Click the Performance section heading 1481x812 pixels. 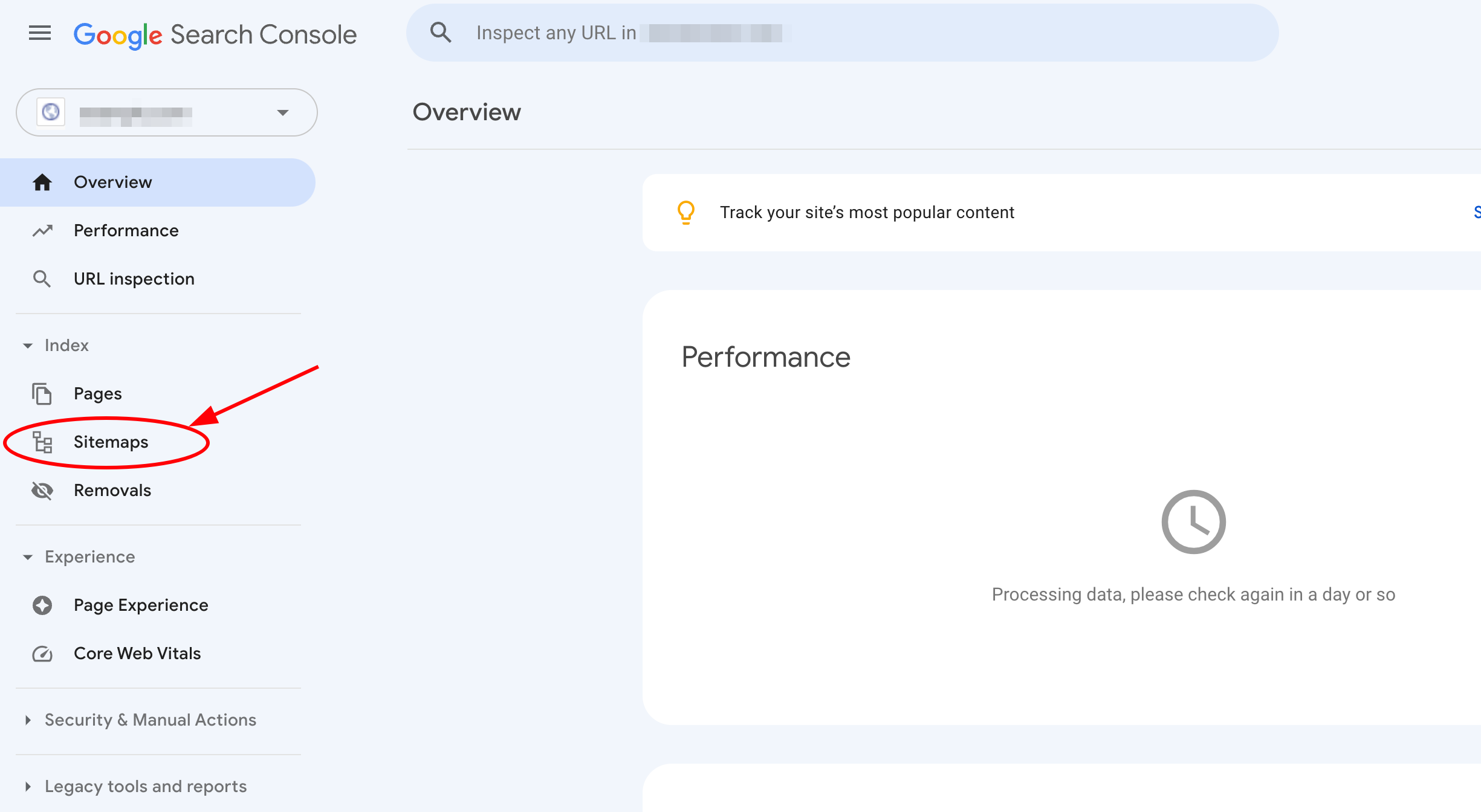[x=765, y=356]
